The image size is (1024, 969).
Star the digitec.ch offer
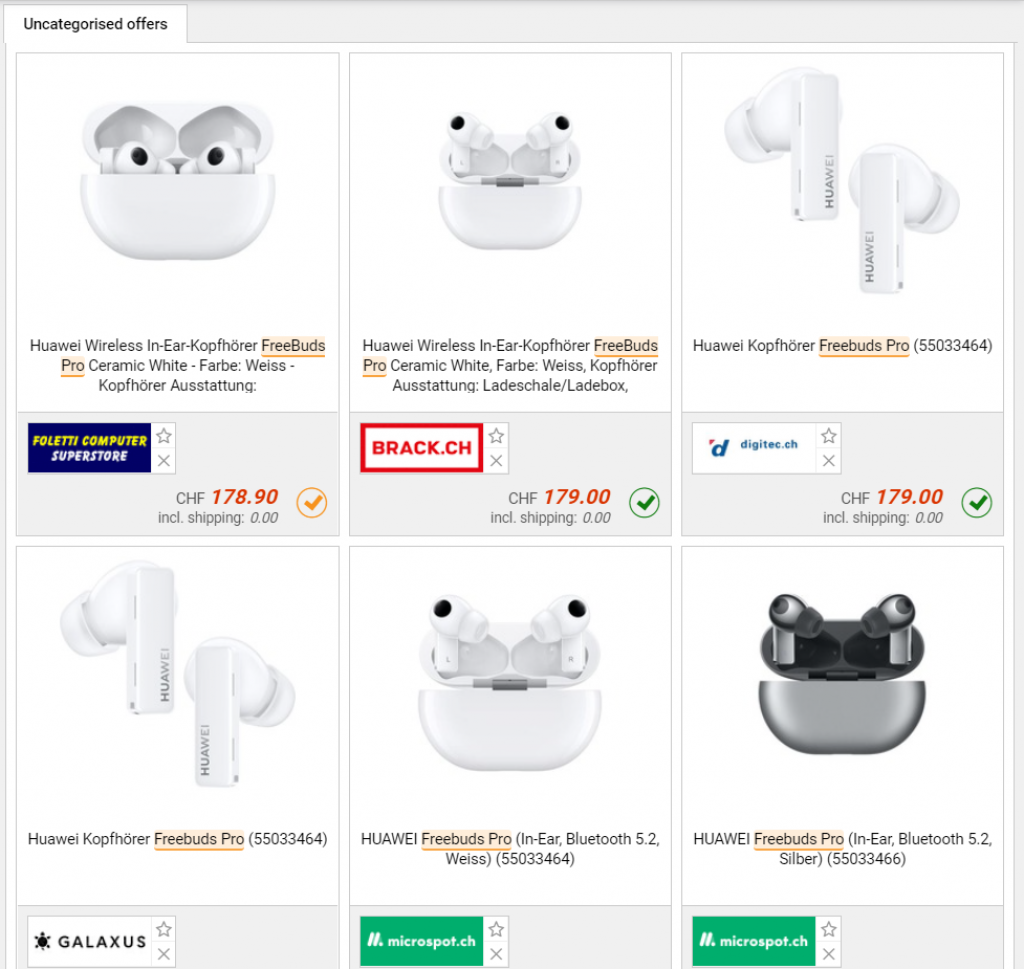click(x=828, y=436)
